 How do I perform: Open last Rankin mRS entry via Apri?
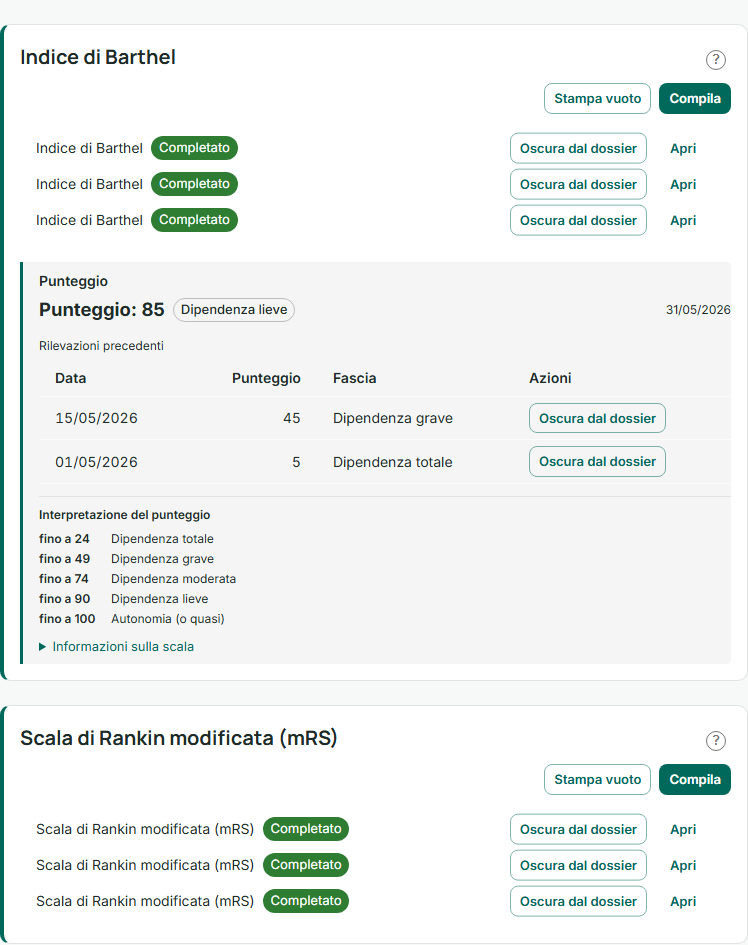[683, 902]
